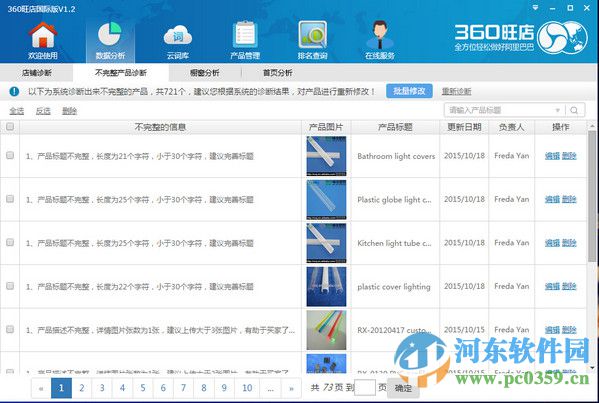599x403 pixels.
Task: Click the vertical scrollbar of the table
Action: (x=592, y=196)
